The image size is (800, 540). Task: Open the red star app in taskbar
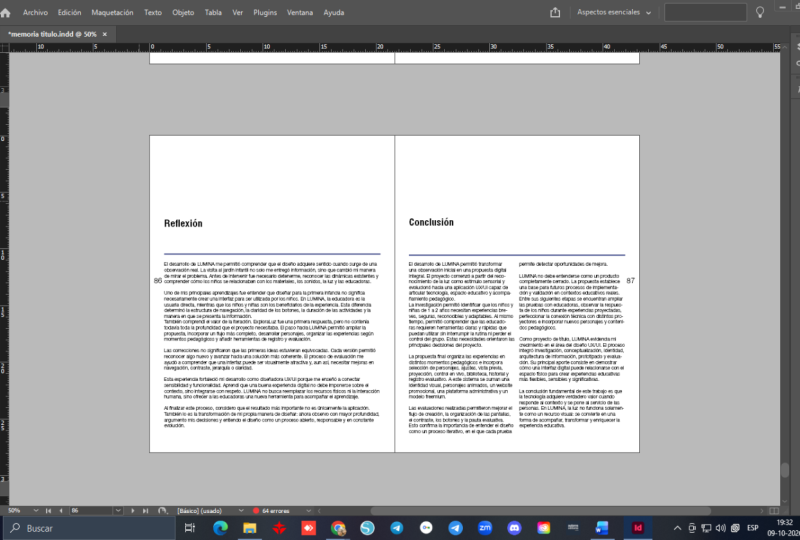tap(279, 528)
